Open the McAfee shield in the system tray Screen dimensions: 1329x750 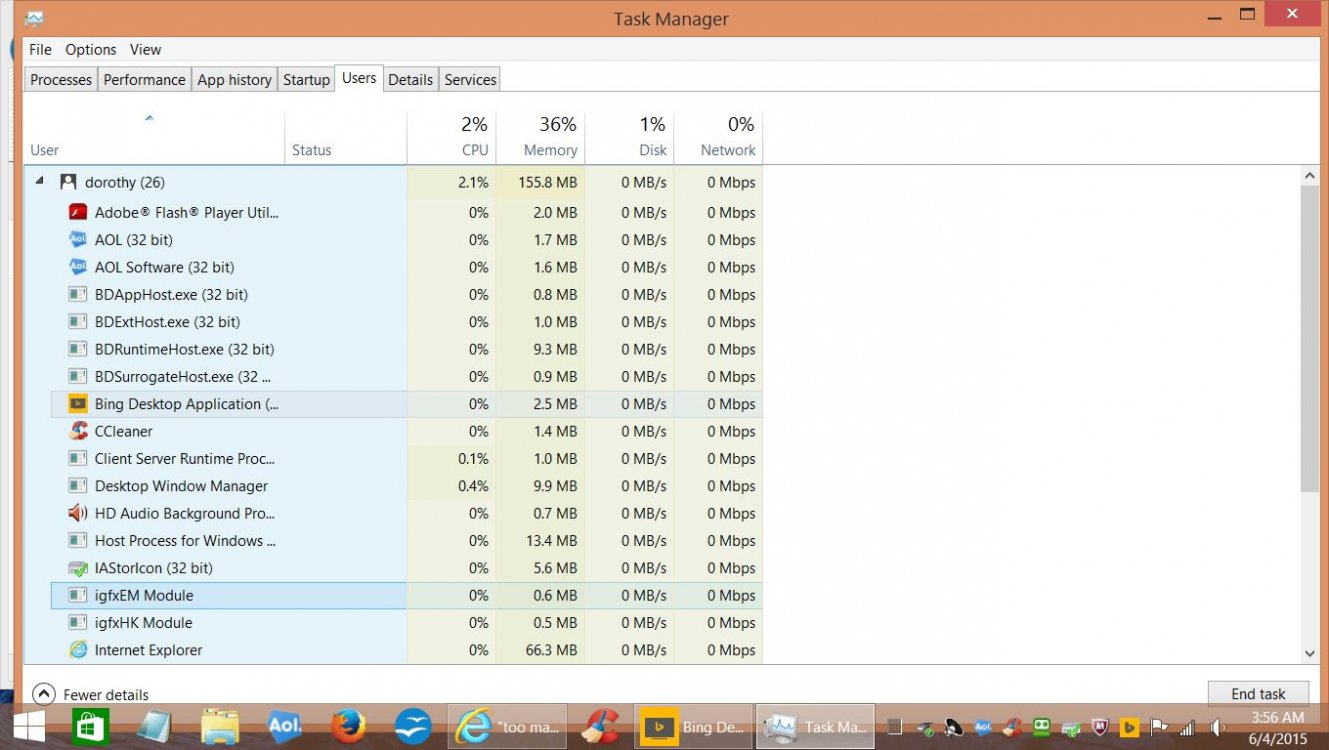point(1100,728)
